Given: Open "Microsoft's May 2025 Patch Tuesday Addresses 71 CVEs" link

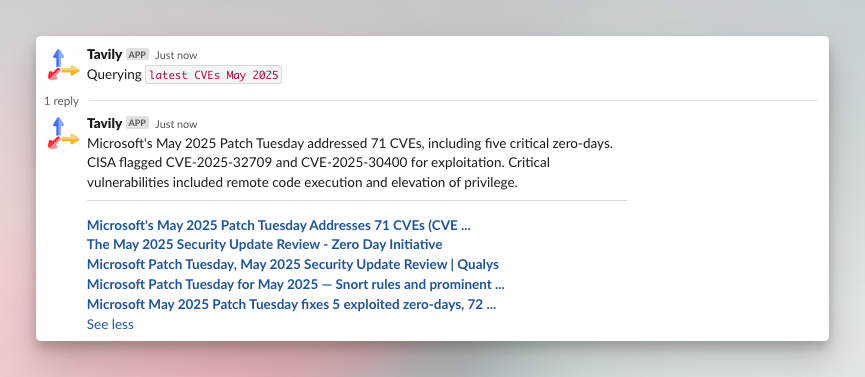Looking at the screenshot, I should tap(279, 225).
